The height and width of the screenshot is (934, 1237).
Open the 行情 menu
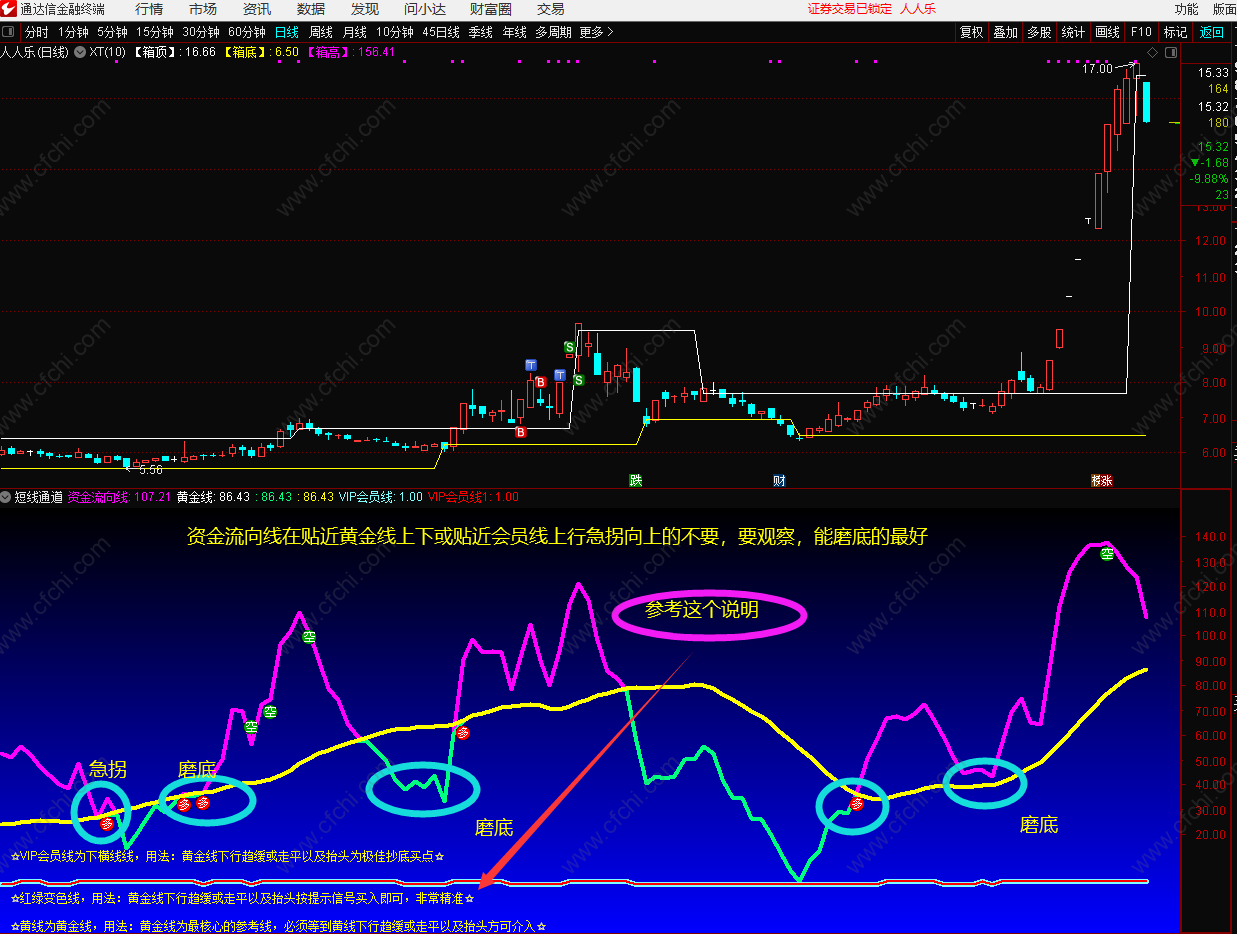click(149, 9)
